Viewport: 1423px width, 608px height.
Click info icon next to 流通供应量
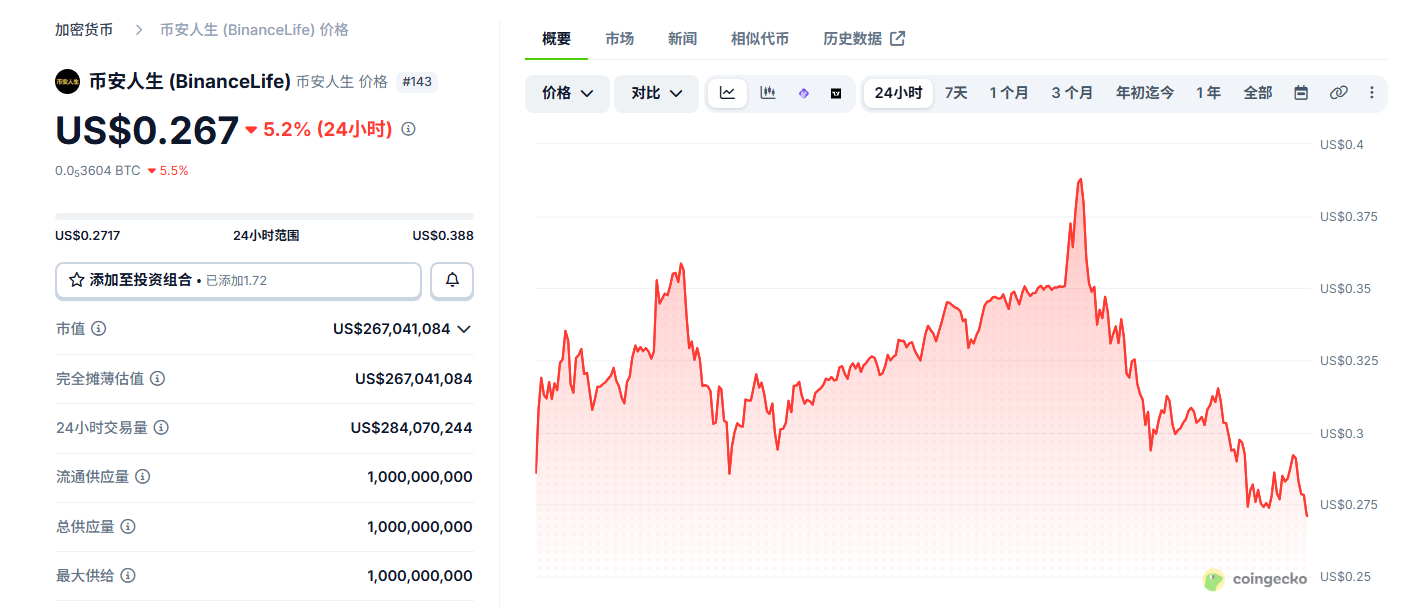[x=143, y=477]
